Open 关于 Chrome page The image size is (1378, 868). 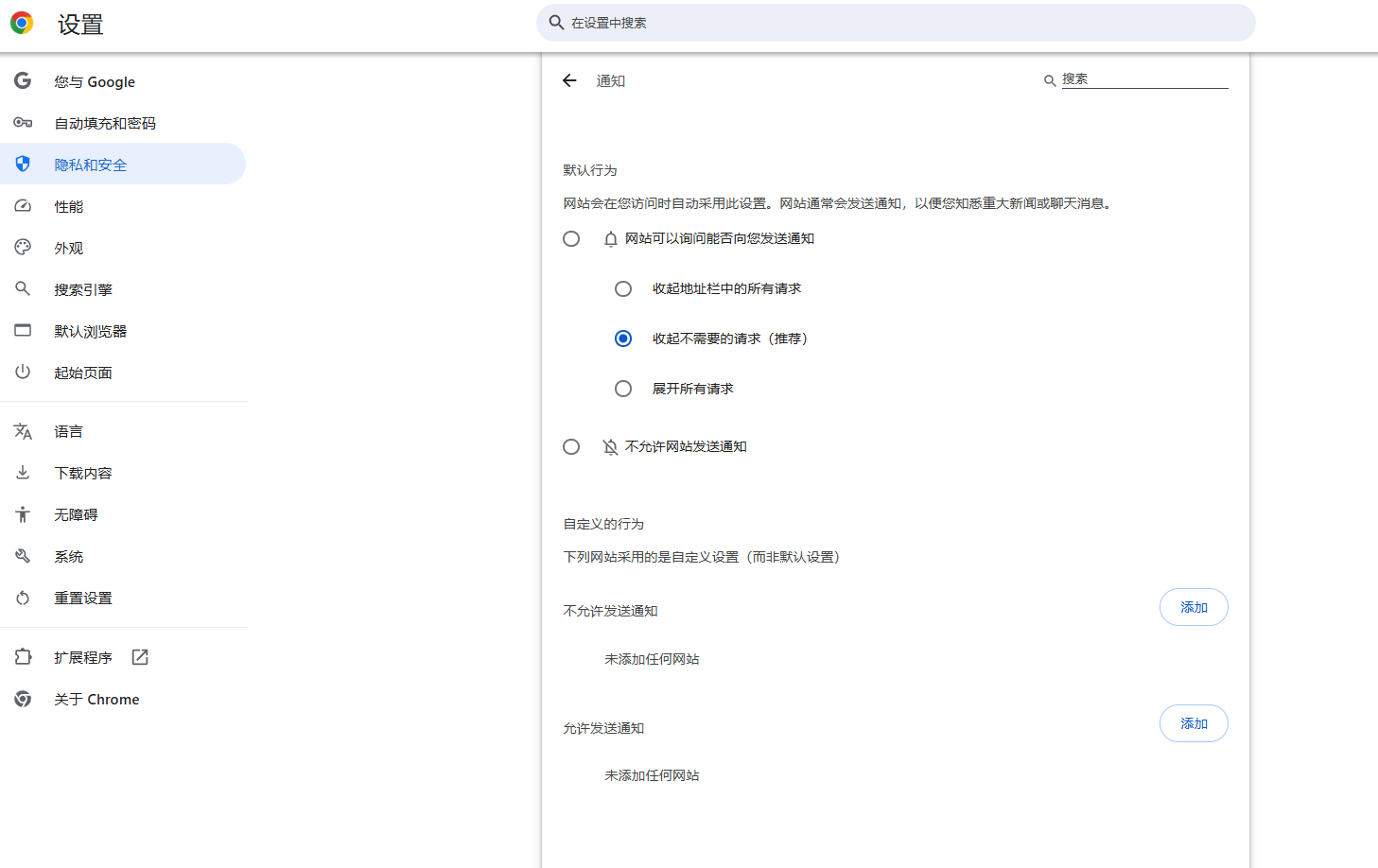coord(123,699)
